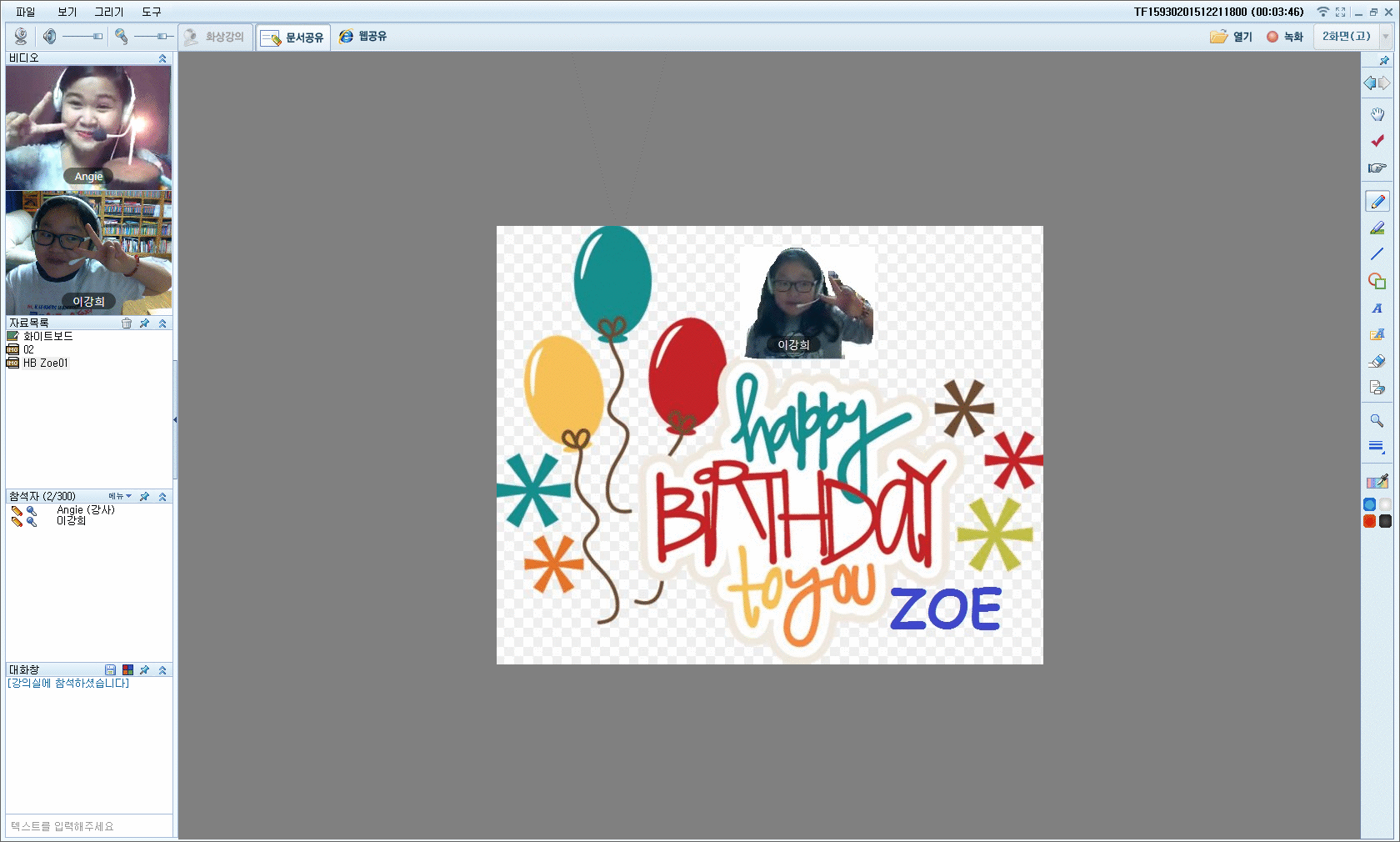Open the 메뉴 dropdown in participants panel
The image size is (1400, 842).
[x=119, y=497]
